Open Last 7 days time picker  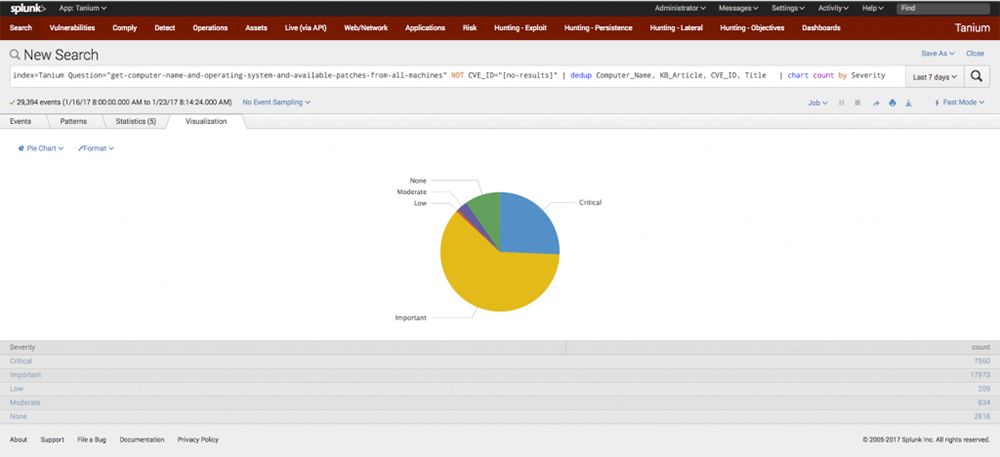[934, 76]
